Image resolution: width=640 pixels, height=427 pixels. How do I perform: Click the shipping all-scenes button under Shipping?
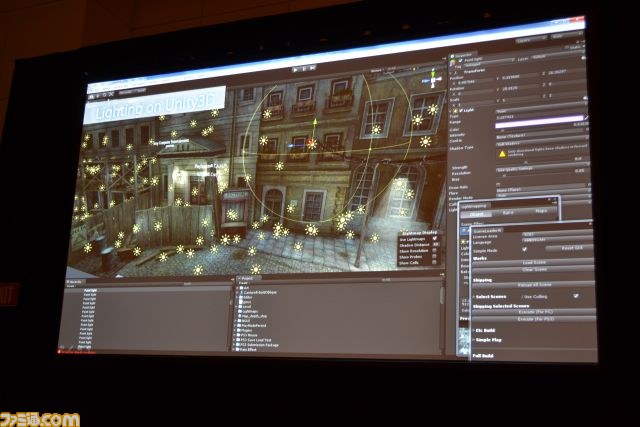[x=533, y=285]
